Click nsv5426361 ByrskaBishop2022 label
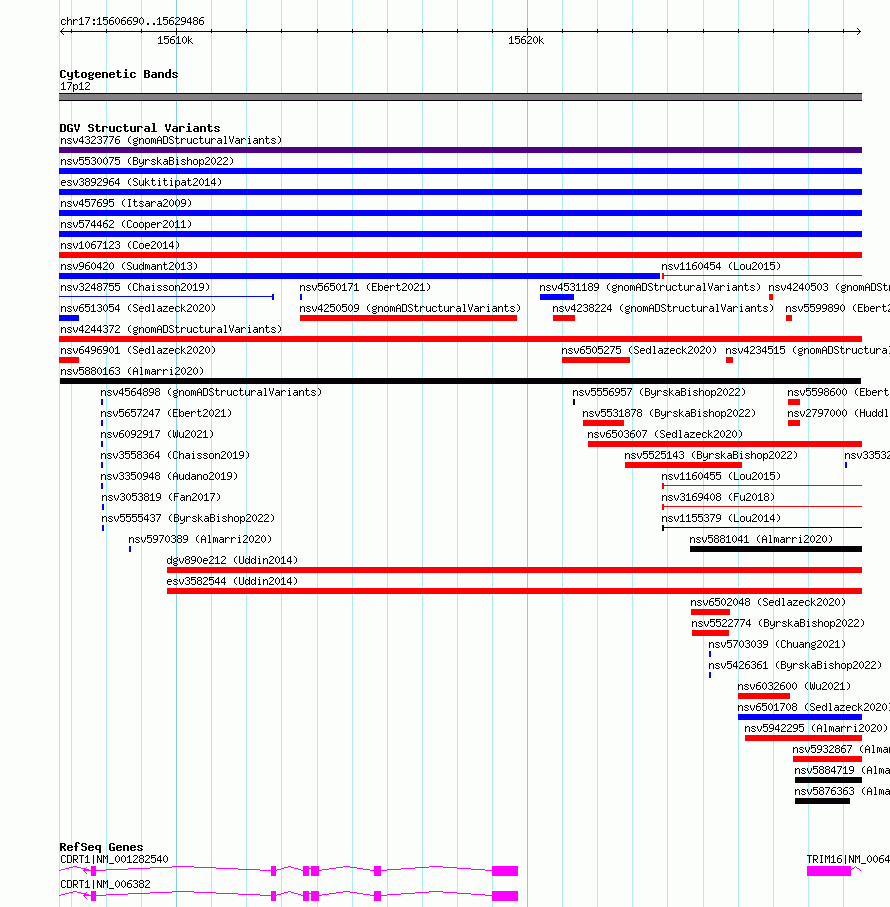The width and height of the screenshot is (890, 907). click(795, 665)
